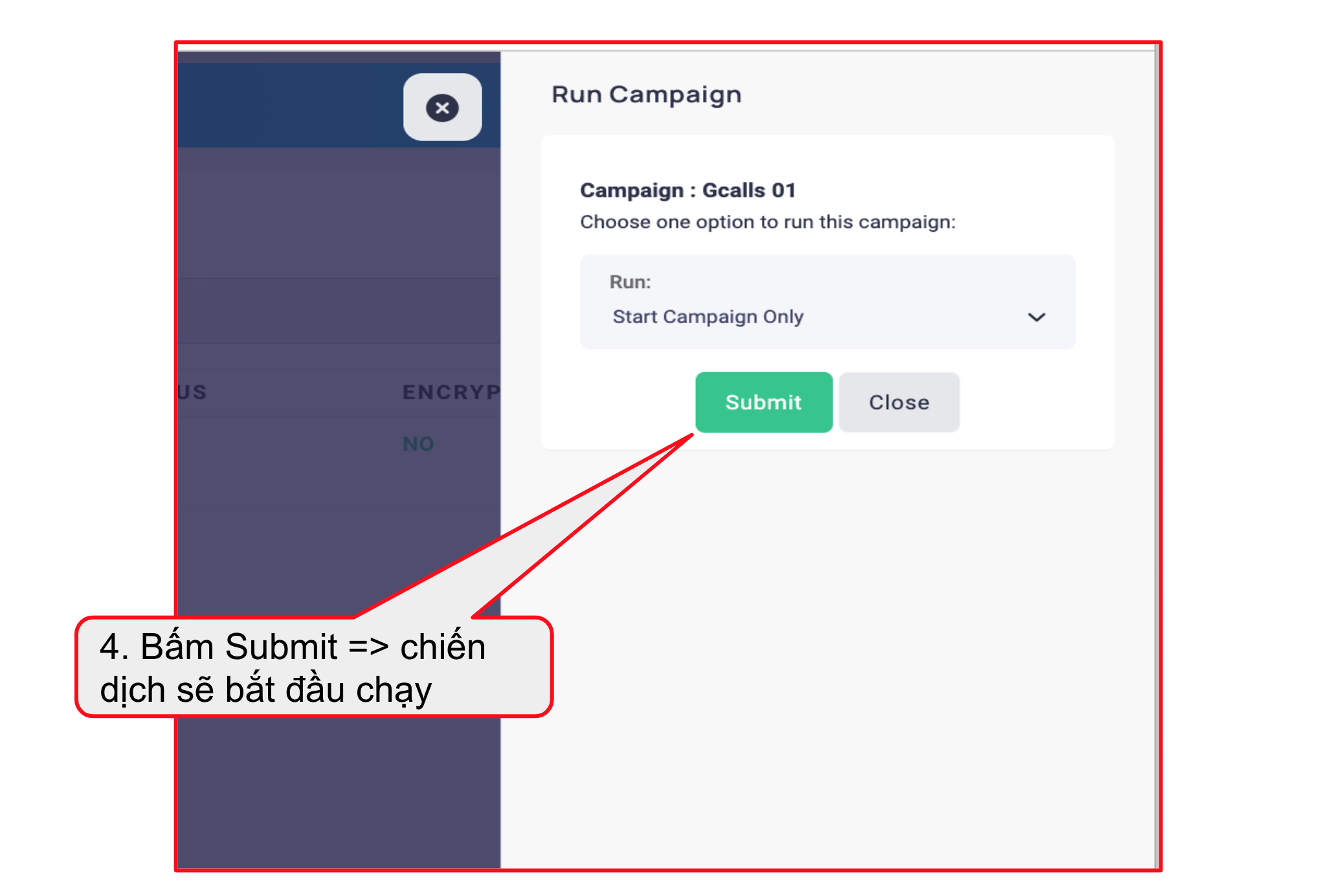This screenshot has width=1327, height=896.
Task: Click the grey Close button
Action: coord(899,402)
